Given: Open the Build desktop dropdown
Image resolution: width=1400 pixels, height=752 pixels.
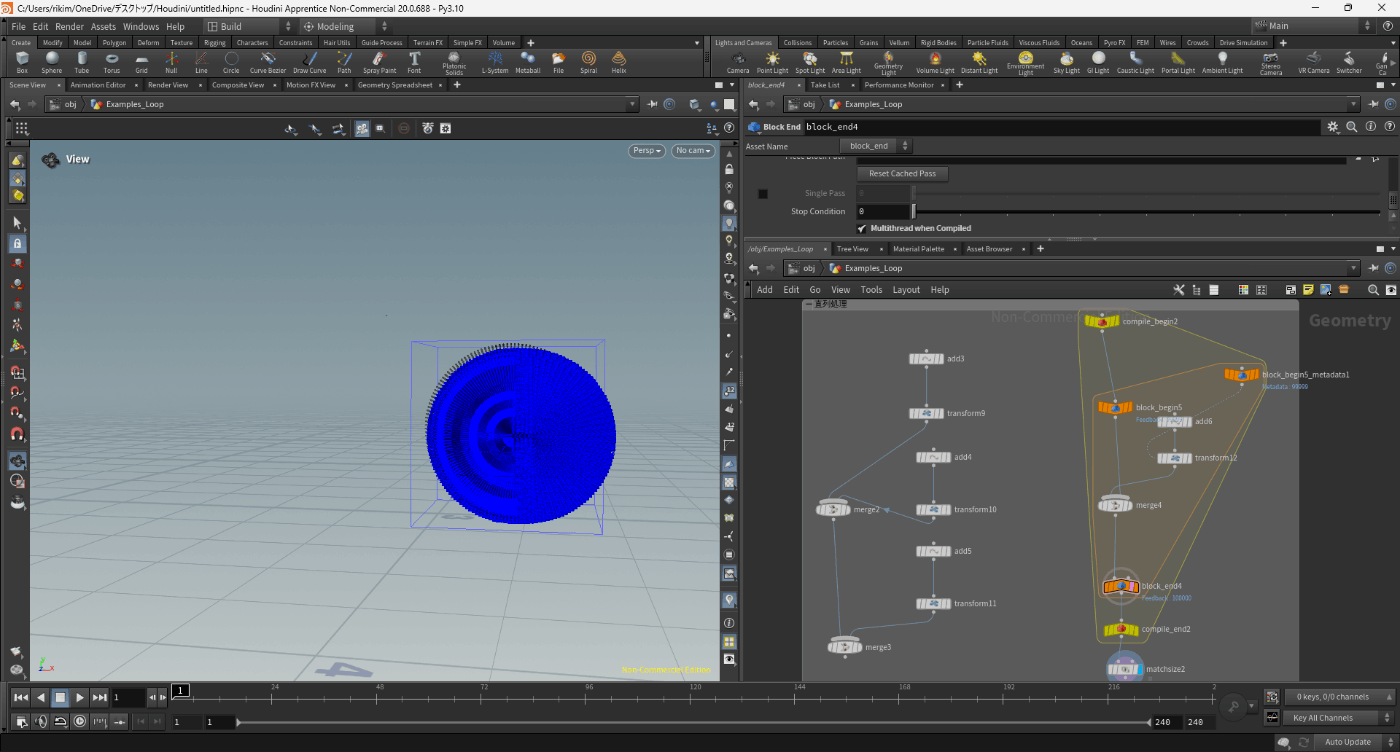Looking at the screenshot, I should [247, 26].
